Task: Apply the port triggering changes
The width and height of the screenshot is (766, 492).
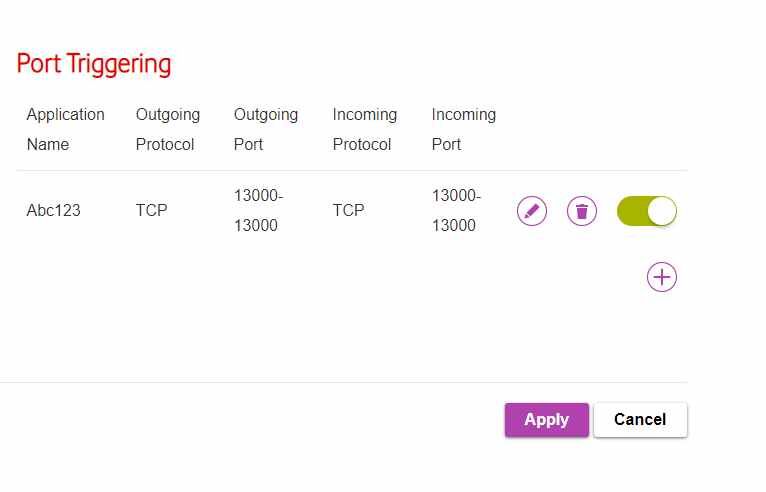Action: pyautogui.click(x=547, y=420)
